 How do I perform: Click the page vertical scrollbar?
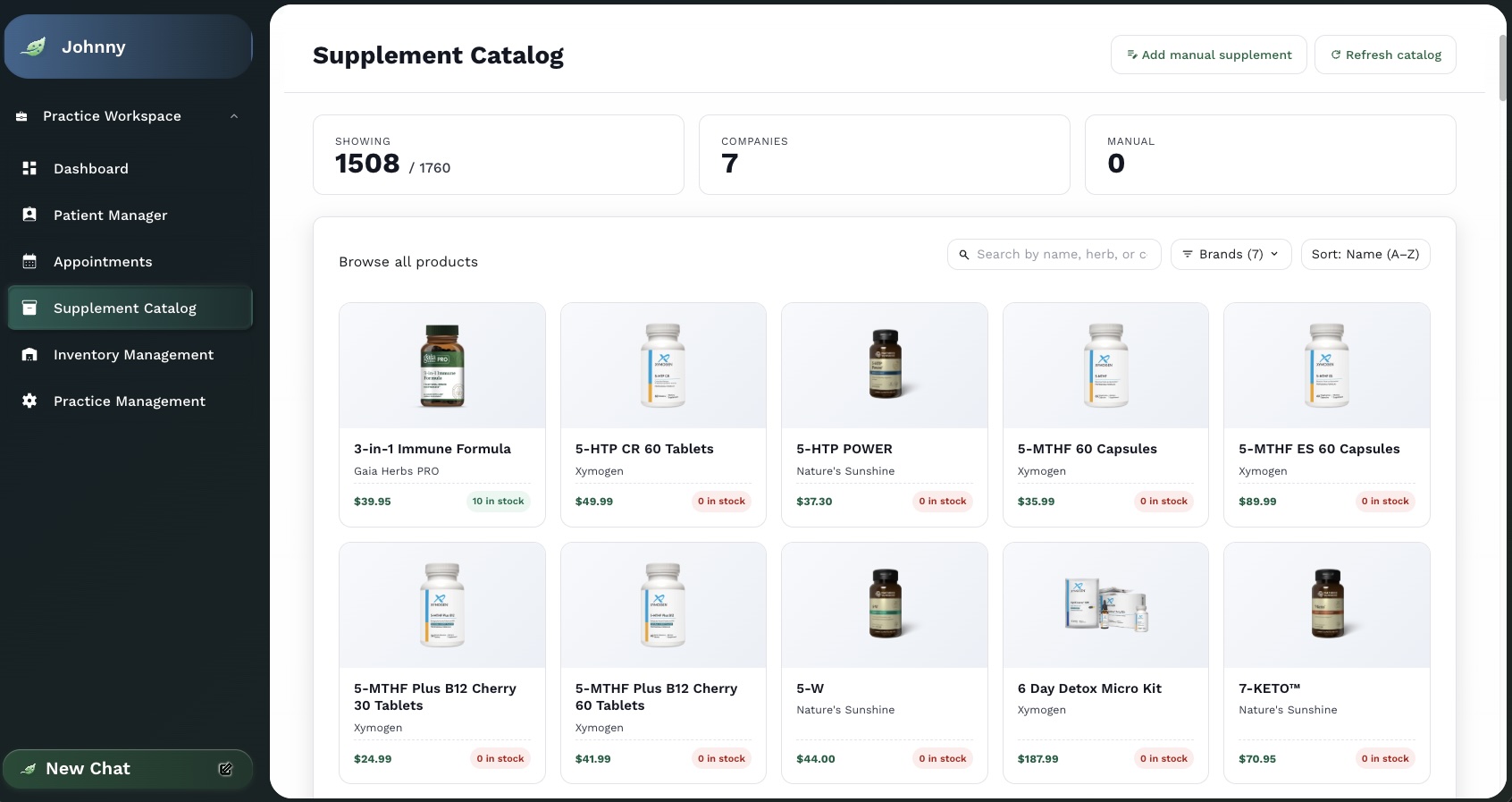[1502, 68]
